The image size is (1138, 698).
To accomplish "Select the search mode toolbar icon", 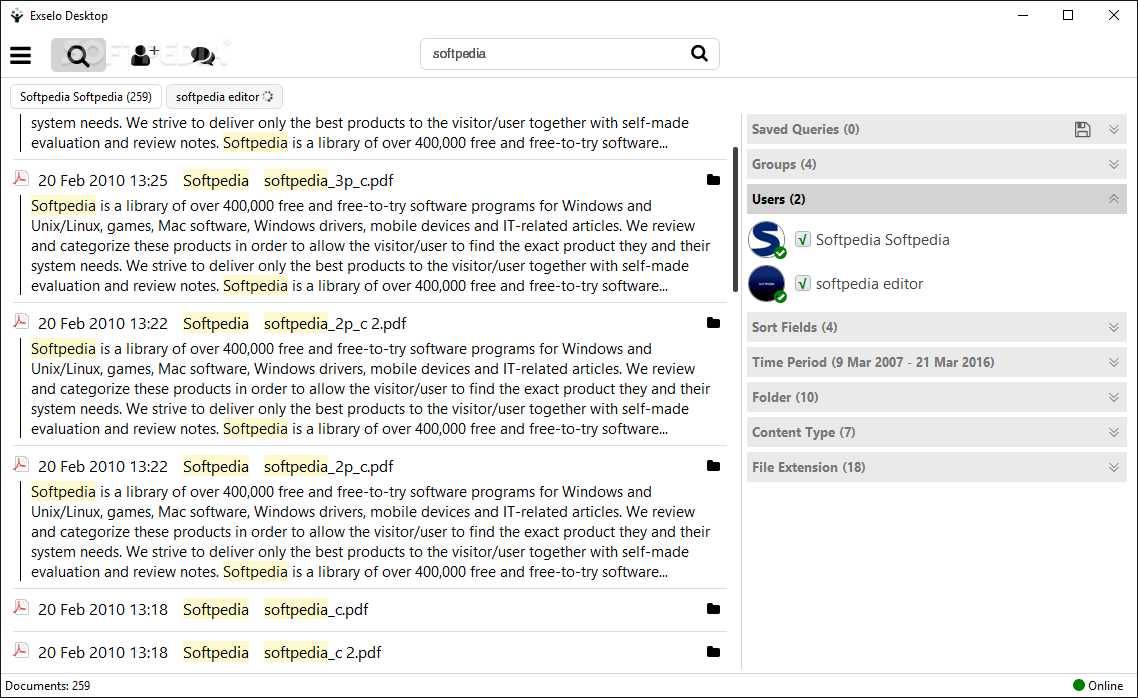I will point(78,55).
